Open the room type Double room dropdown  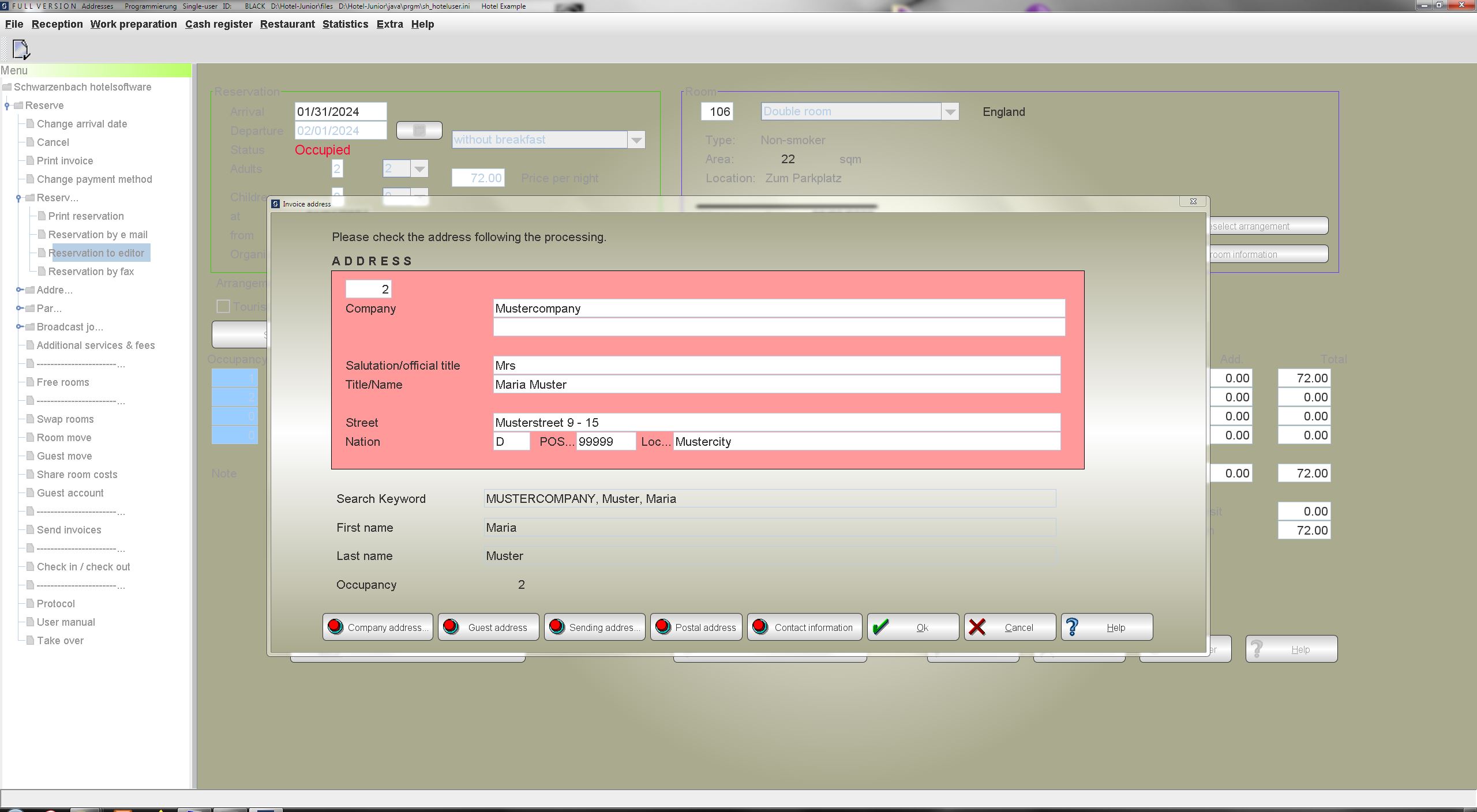point(950,111)
